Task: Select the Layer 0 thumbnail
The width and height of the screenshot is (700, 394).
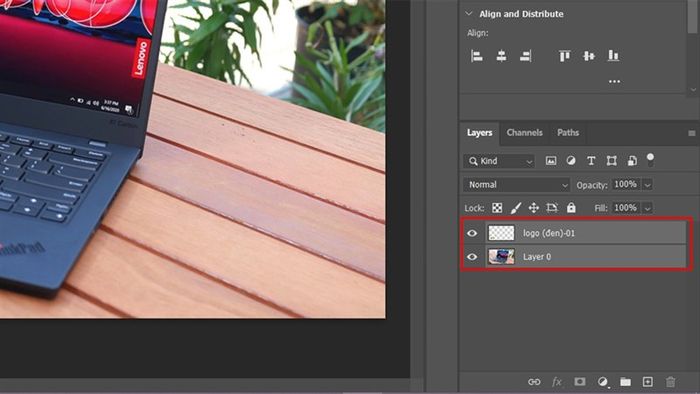Action: pyautogui.click(x=501, y=257)
